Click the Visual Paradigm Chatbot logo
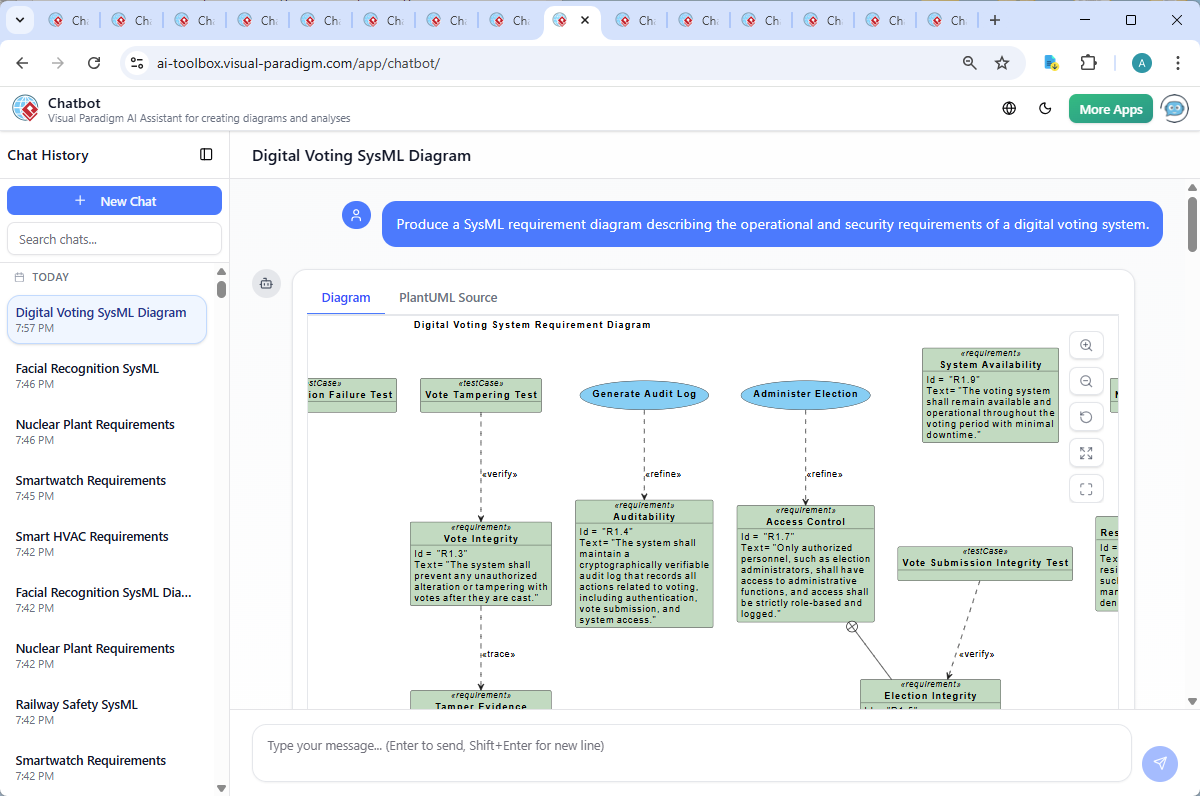 pyautogui.click(x=24, y=108)
